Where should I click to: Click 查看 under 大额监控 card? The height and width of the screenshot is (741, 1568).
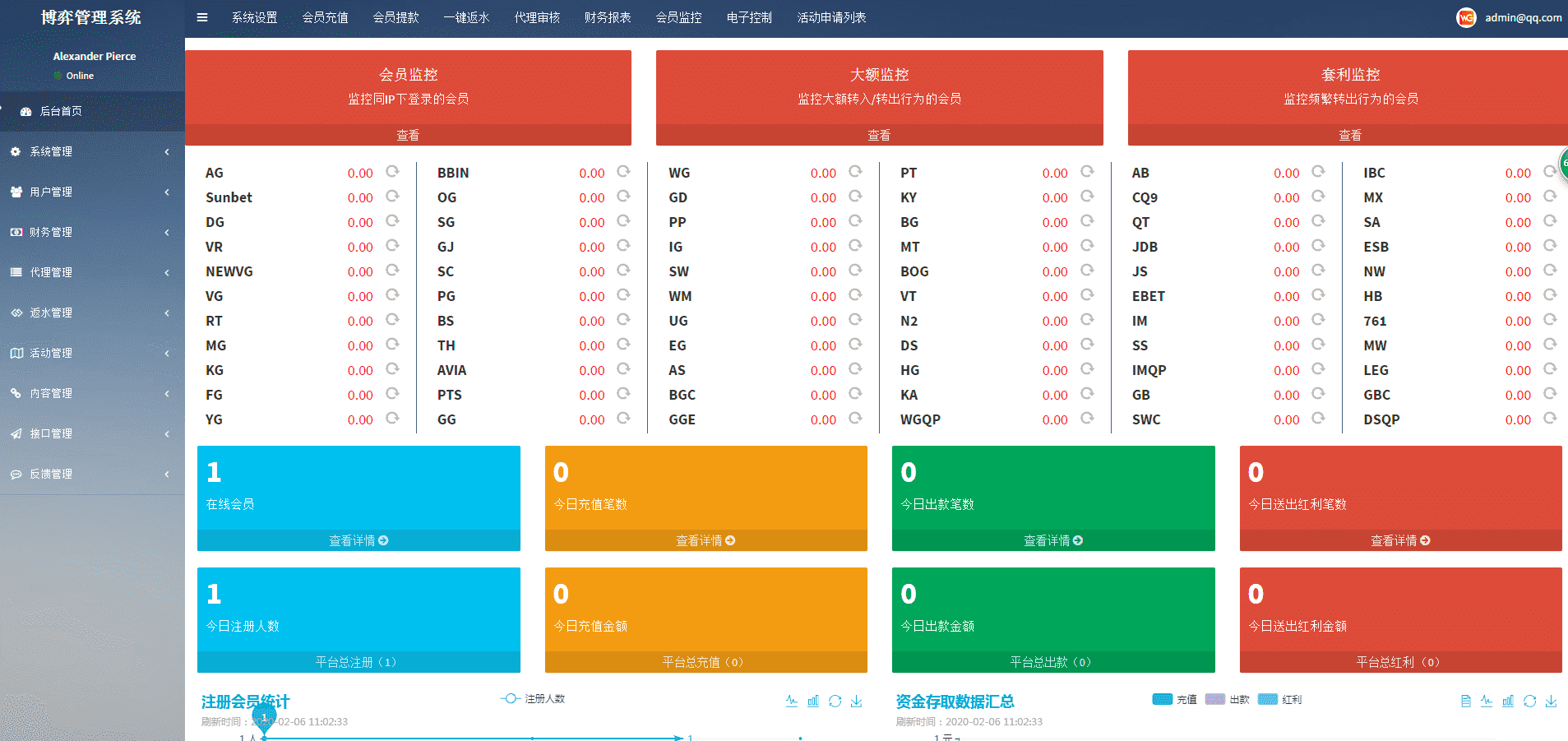pos(879,135)
